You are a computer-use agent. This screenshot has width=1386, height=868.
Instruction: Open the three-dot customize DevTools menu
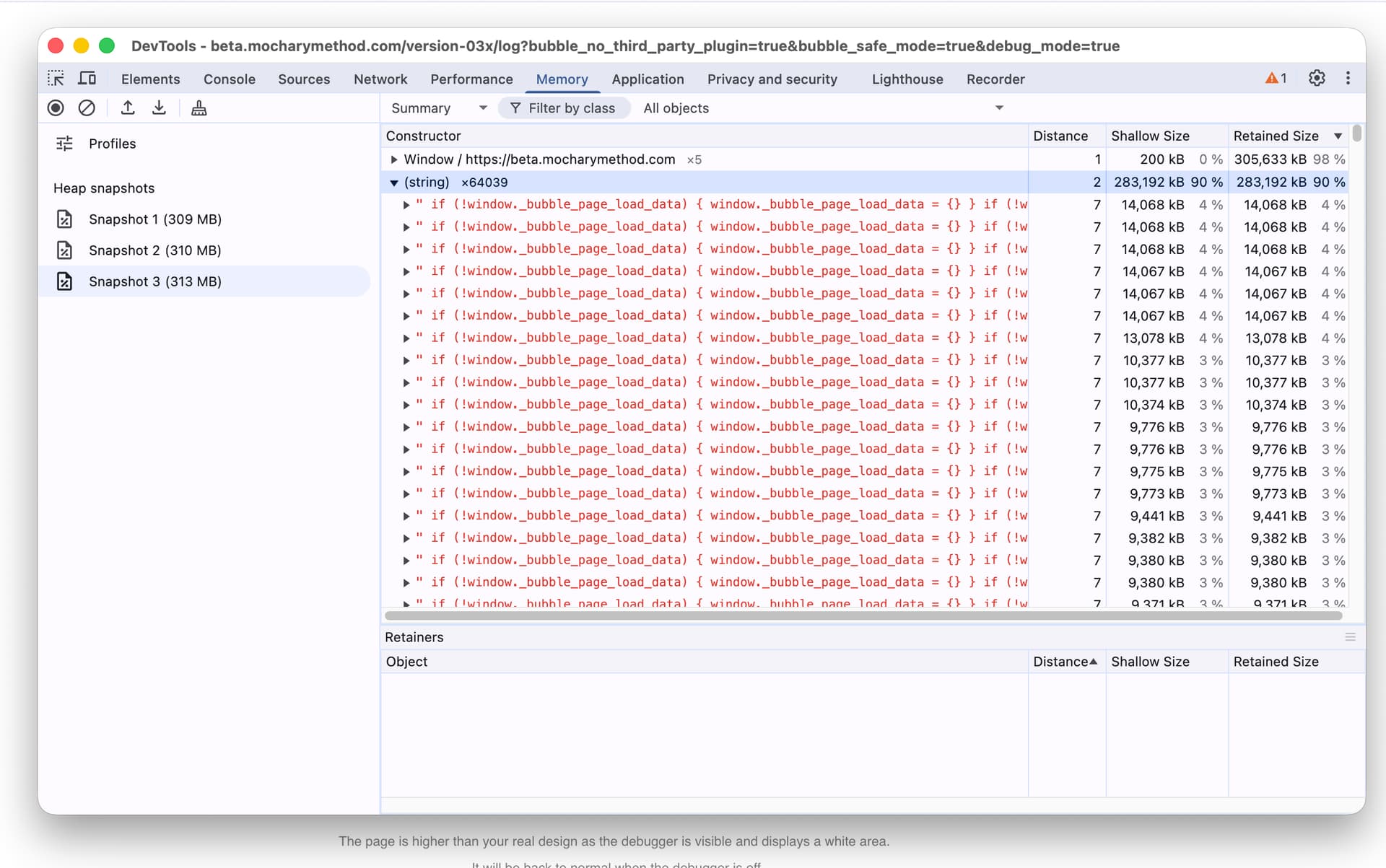(x=1348, y=79)
